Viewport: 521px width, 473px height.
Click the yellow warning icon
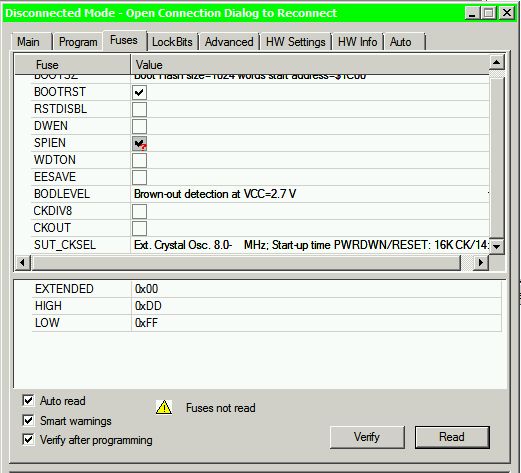point(164,408)
